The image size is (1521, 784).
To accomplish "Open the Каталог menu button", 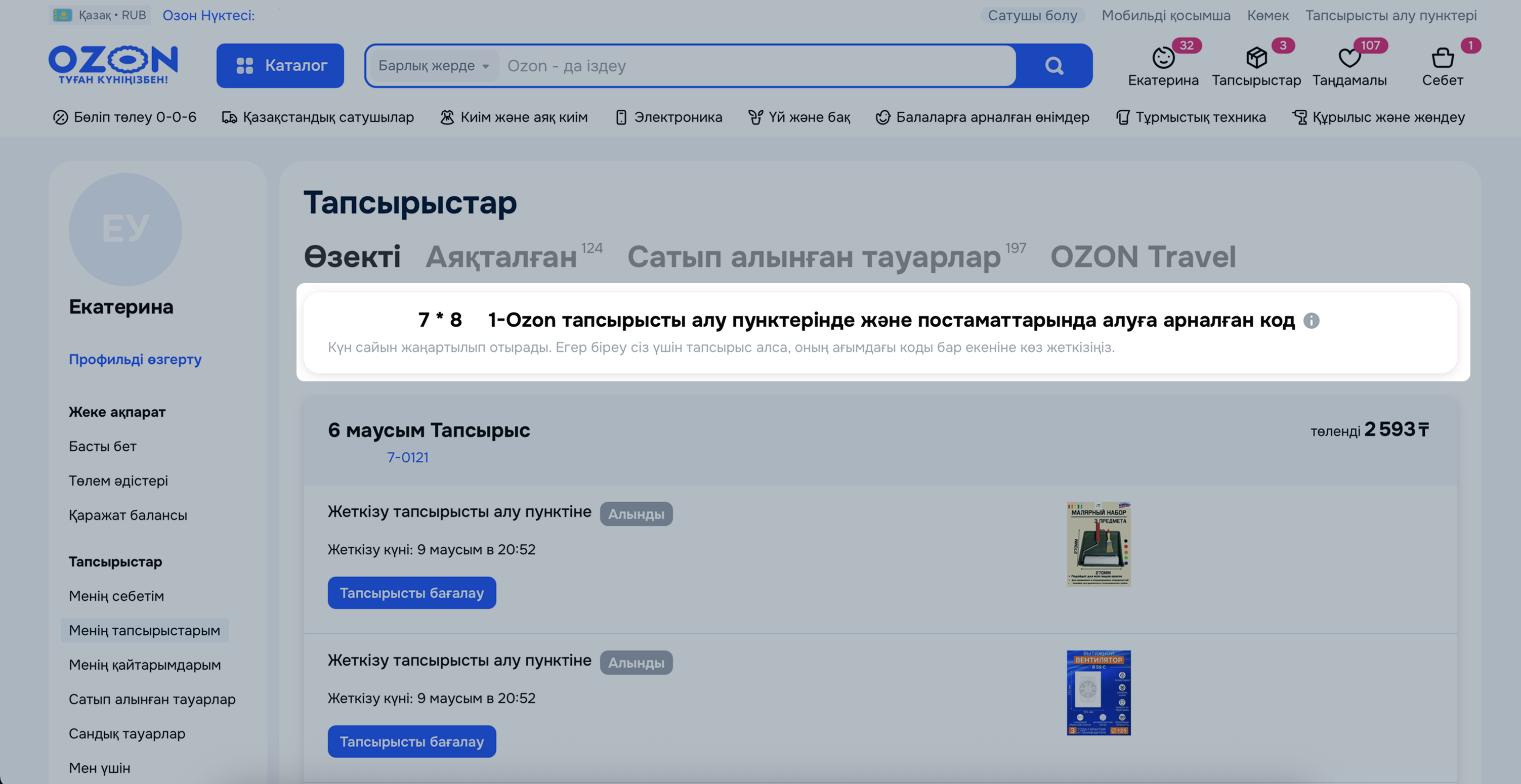I will pyautogui.click(x=280, y=66).
